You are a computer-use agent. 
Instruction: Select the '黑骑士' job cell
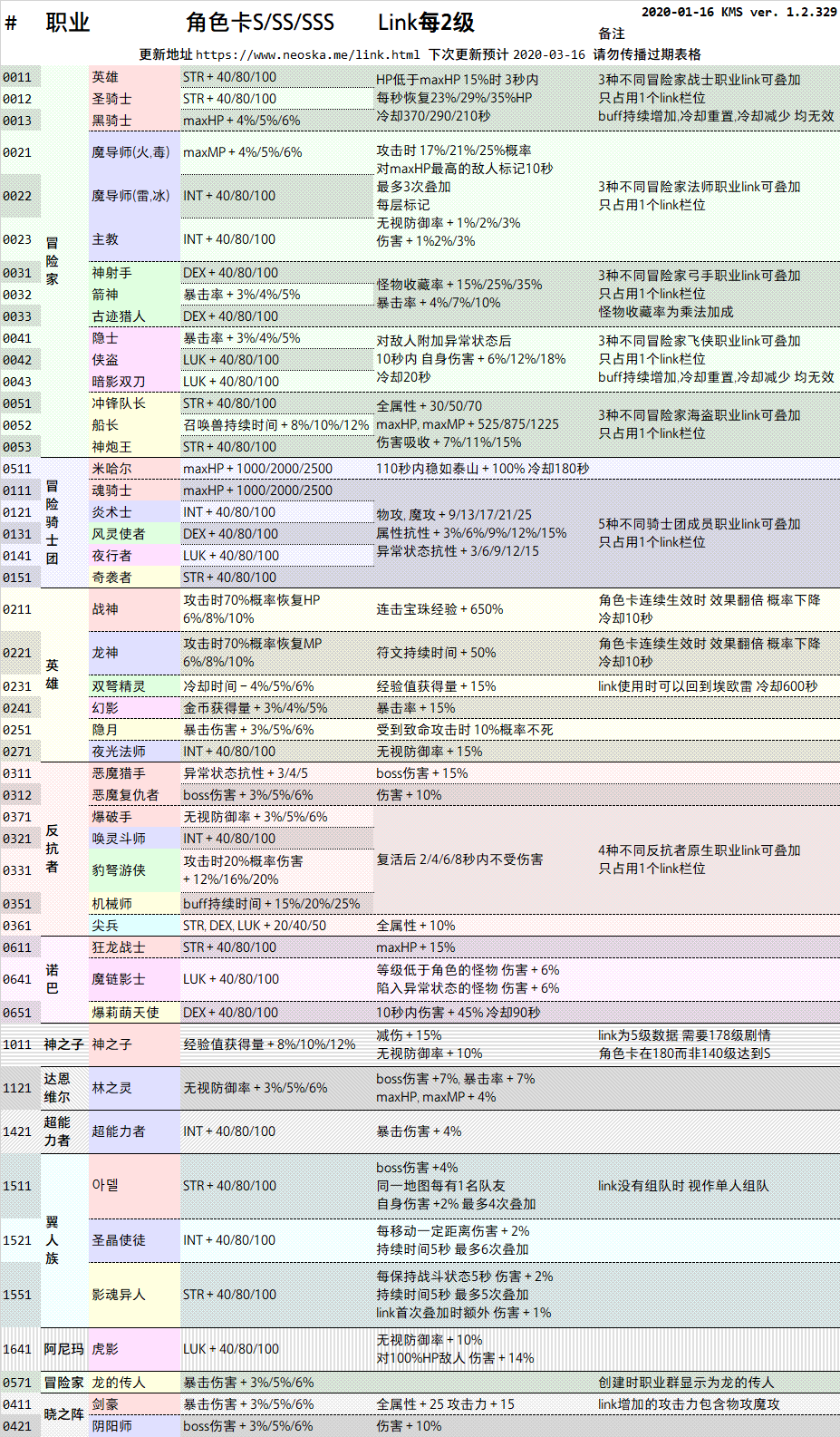pos(134,121)
